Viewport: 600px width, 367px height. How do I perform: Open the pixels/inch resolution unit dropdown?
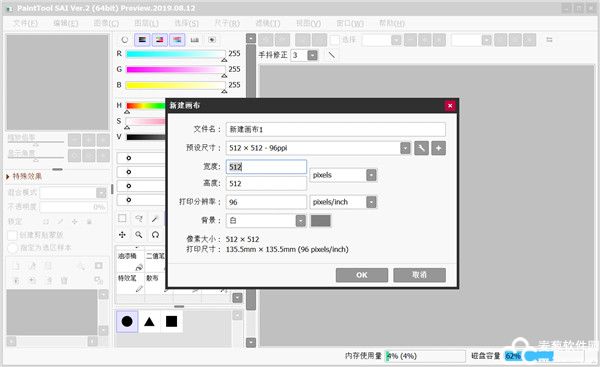point(371,202)
